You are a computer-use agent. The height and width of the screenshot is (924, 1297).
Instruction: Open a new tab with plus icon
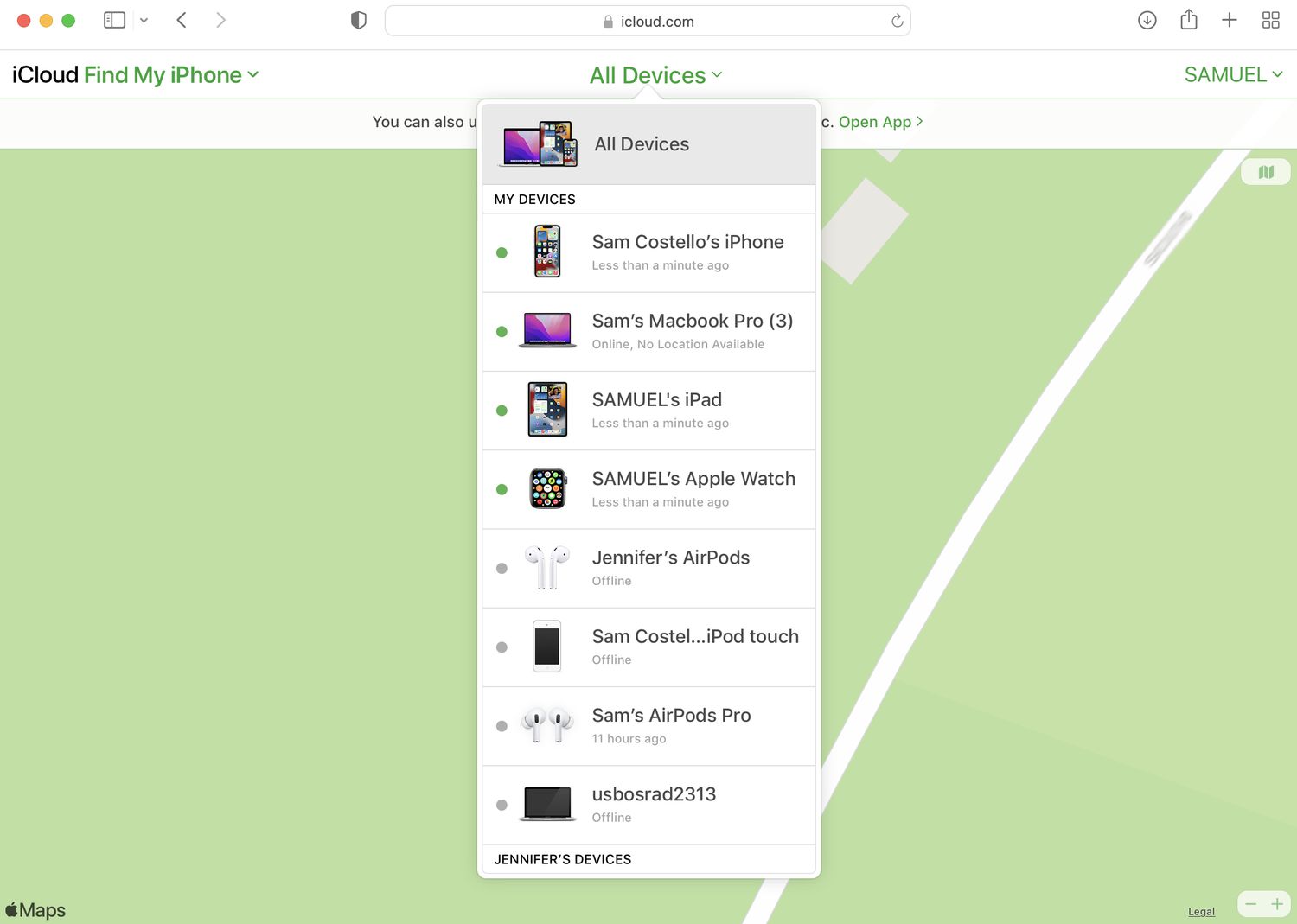click(1229, 20)
